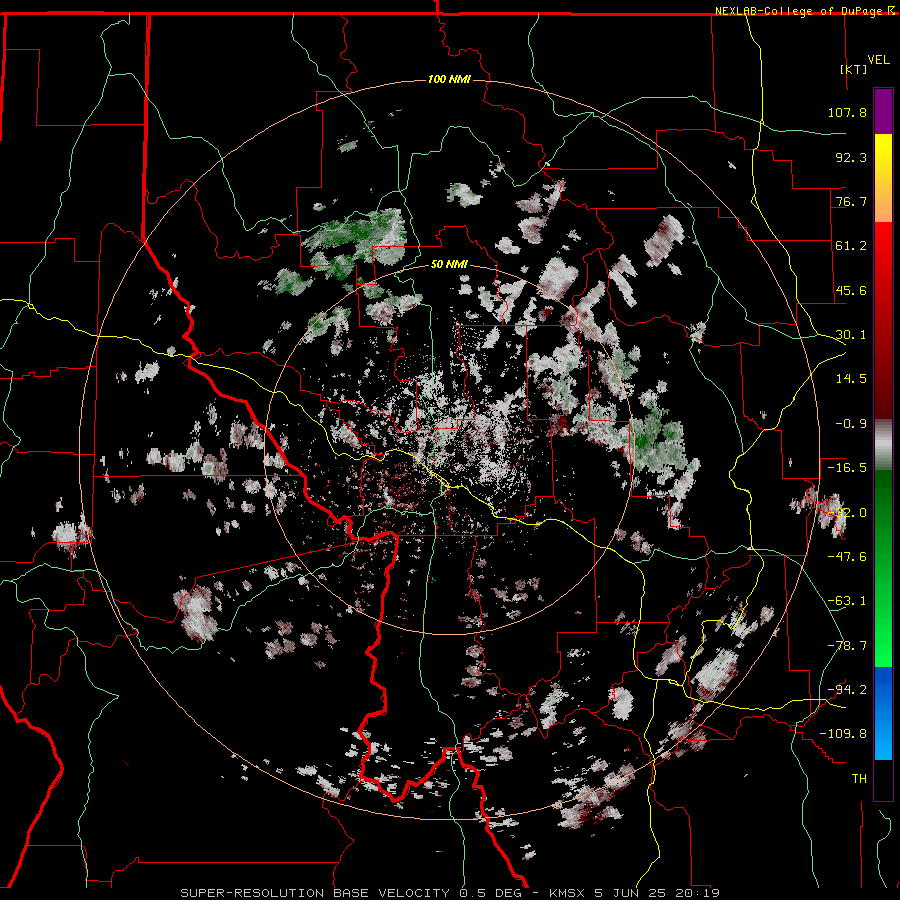Image resolution: width=900 pixels, height=900 pixels.
Task: Select the 61.2 velocity scale value
Action: 851,246
